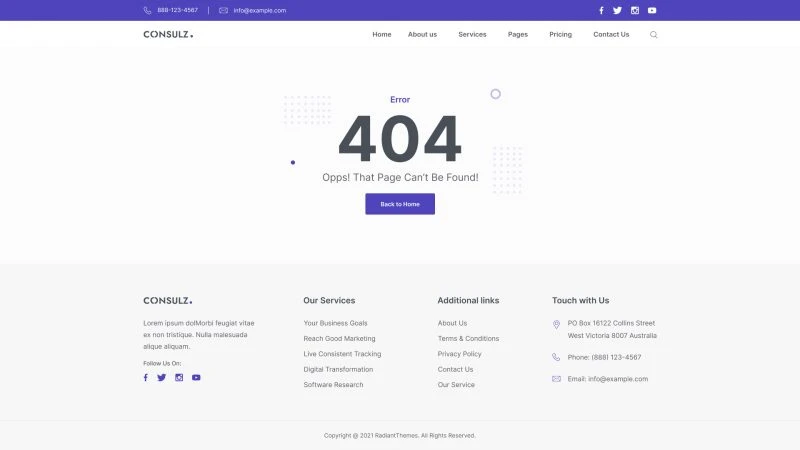This screenshot has width=800, height=450.
Task: Click the Instagram icon in top bar
Action: (634, 10)
